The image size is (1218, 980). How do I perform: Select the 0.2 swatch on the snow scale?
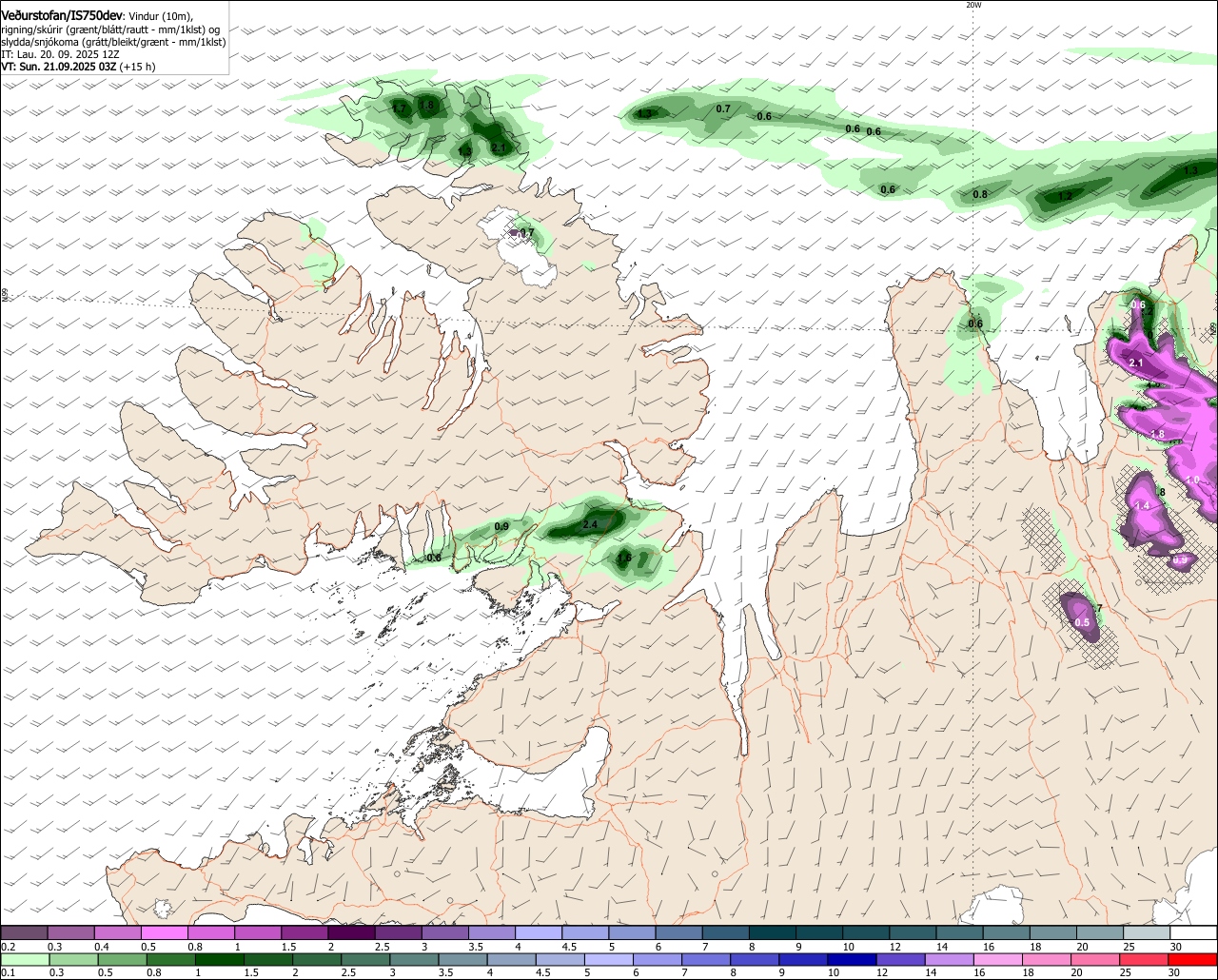coord(24,933)
